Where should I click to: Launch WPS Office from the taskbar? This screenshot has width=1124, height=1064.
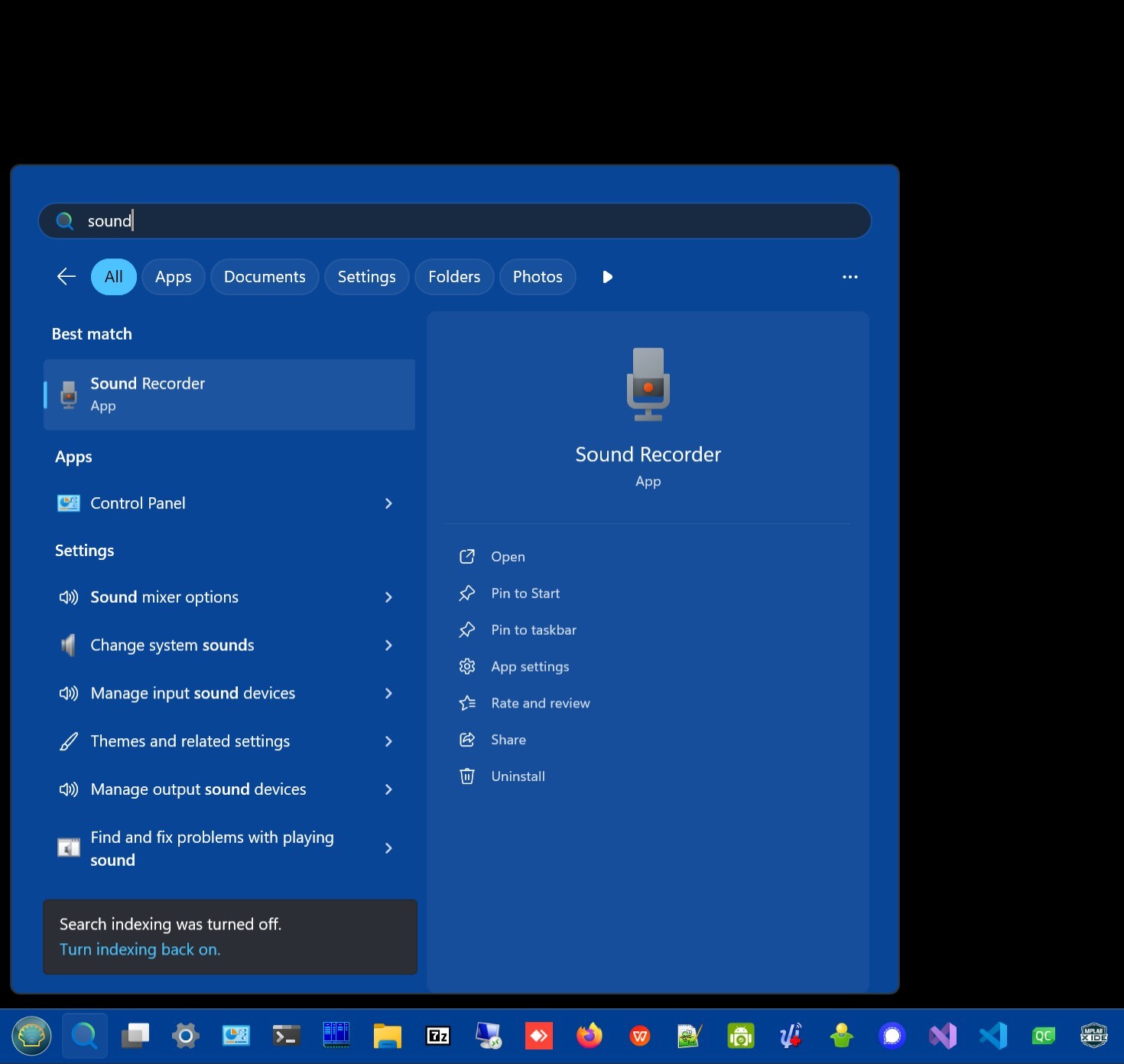[640, 1036]
